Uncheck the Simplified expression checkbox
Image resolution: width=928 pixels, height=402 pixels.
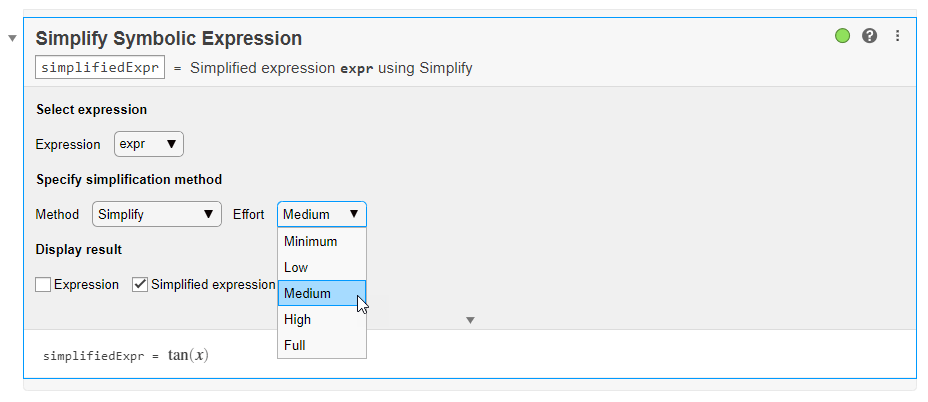140,285
